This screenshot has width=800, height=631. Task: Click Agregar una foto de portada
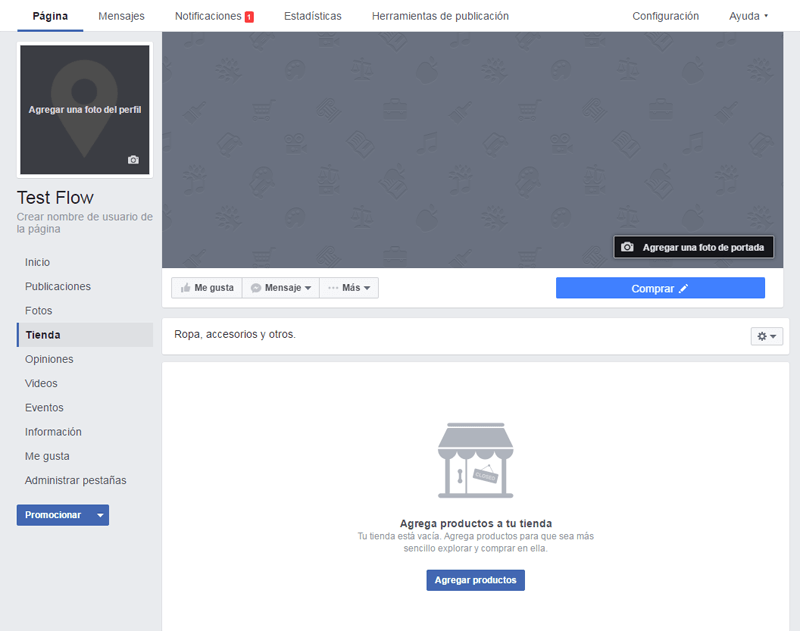click(x=693, y=247)
